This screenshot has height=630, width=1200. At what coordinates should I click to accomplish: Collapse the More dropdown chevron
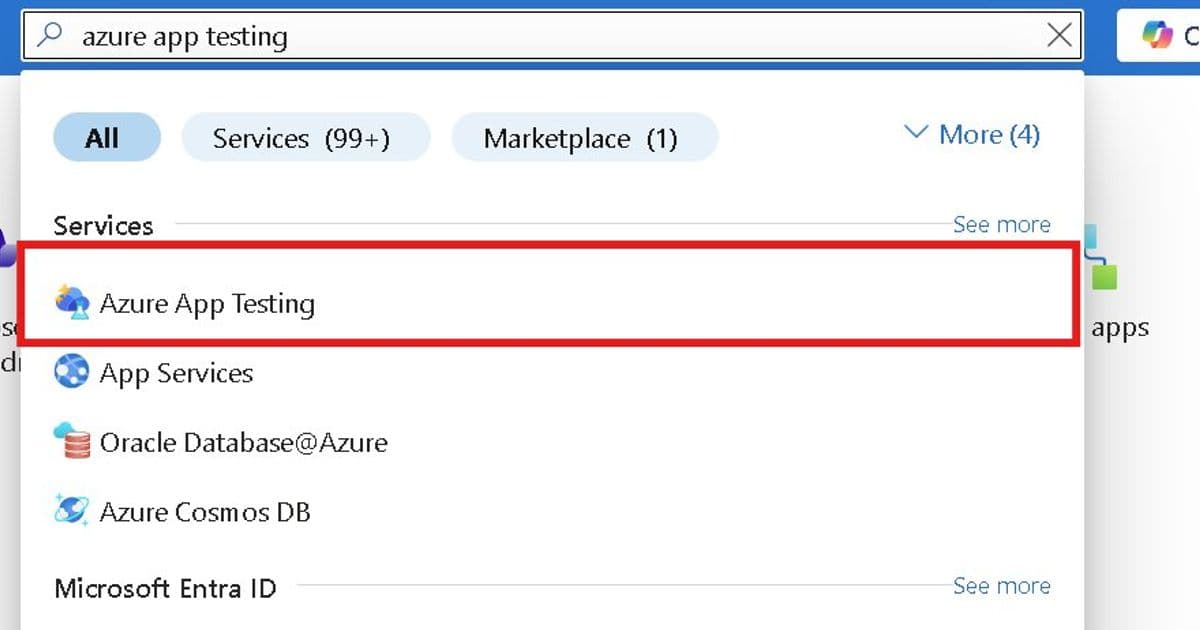pos(917,132)
